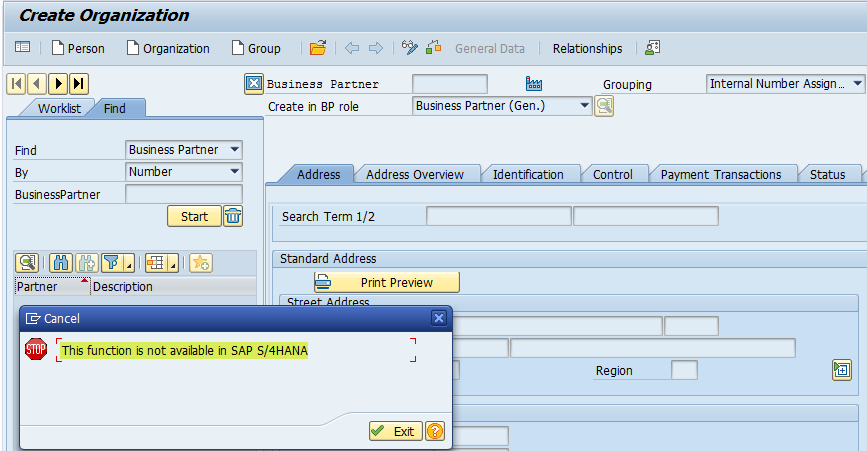The width and height of the screenshot is (867, 451).
Task: Open help via question mark icon
Action: coord(435,431)
